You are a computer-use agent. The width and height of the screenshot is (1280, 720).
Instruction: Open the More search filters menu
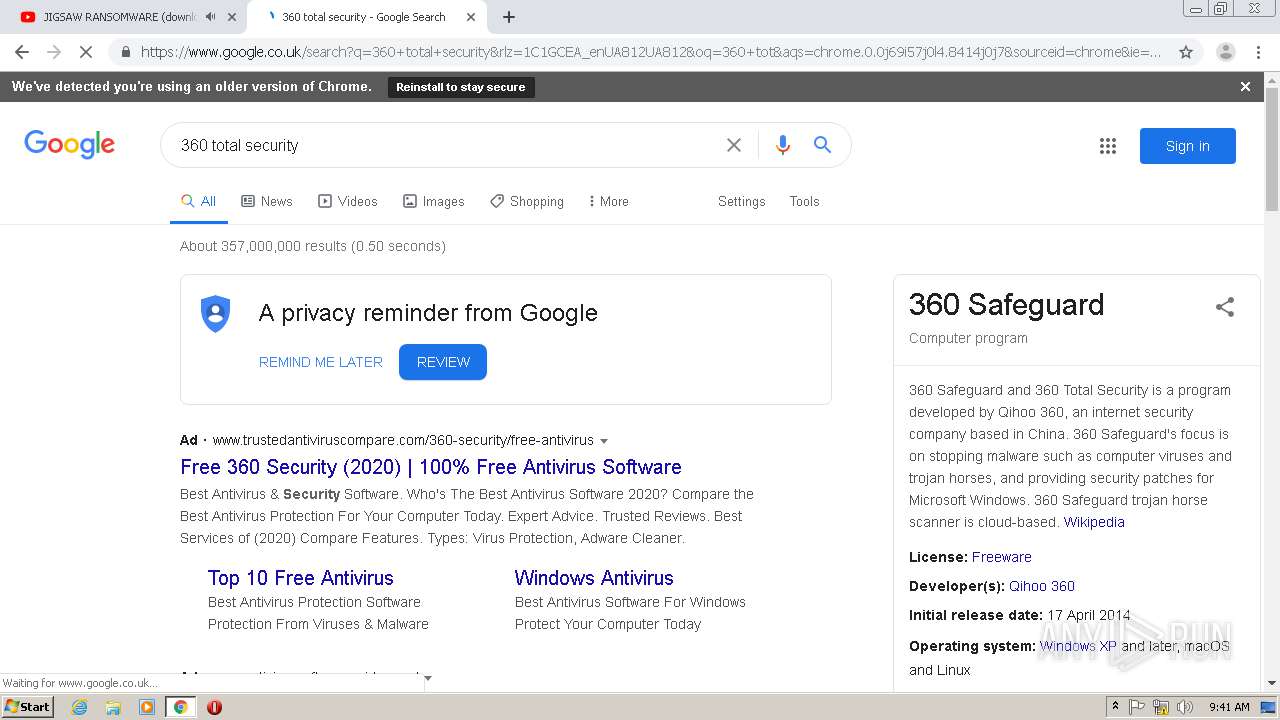(608, 201)
